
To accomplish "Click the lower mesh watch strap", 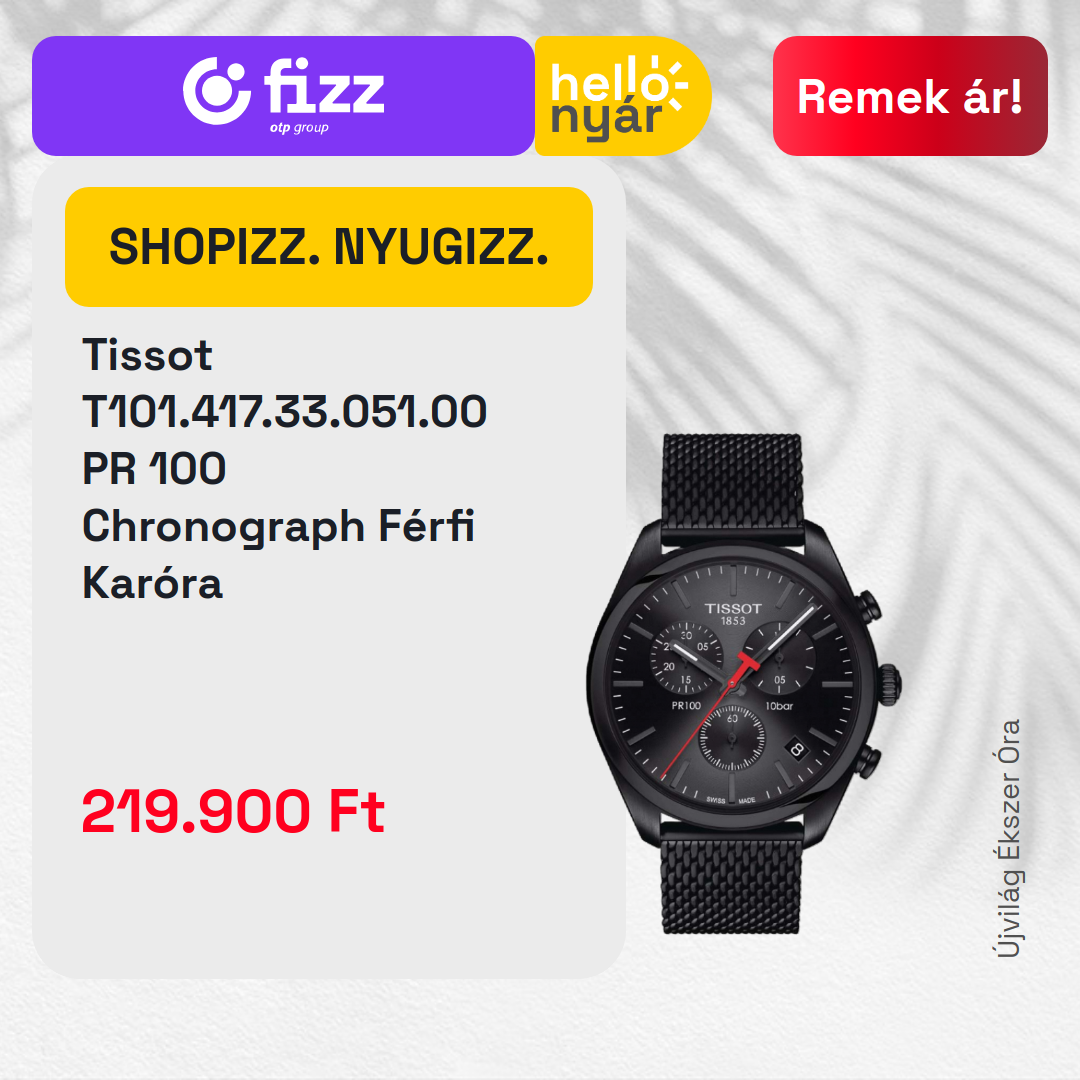I will (731, 880).
